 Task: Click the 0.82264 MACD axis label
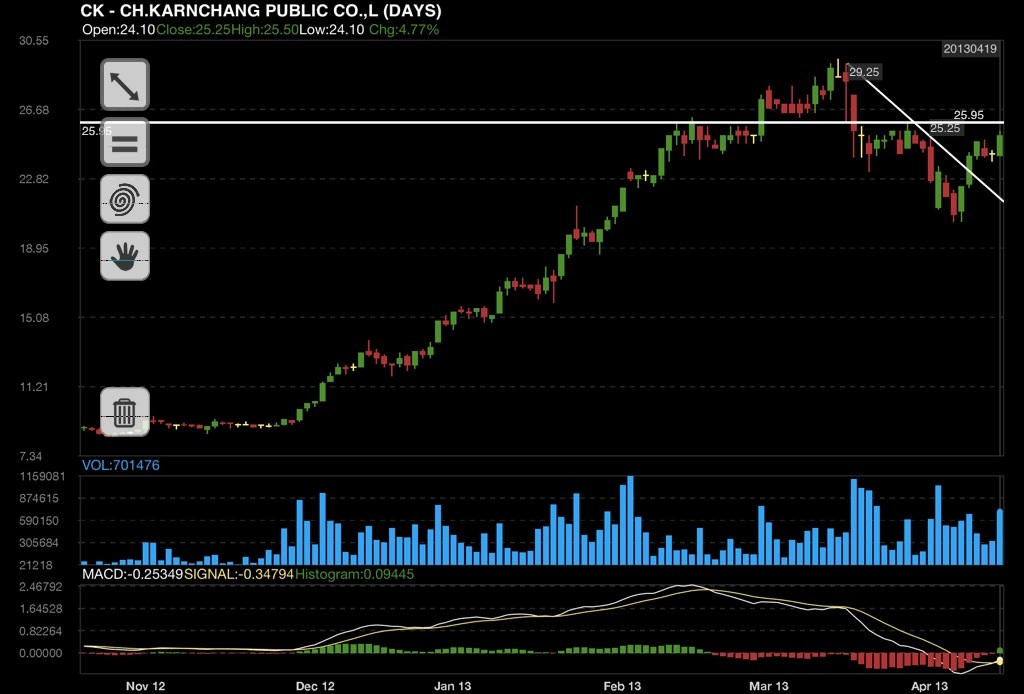41,631
